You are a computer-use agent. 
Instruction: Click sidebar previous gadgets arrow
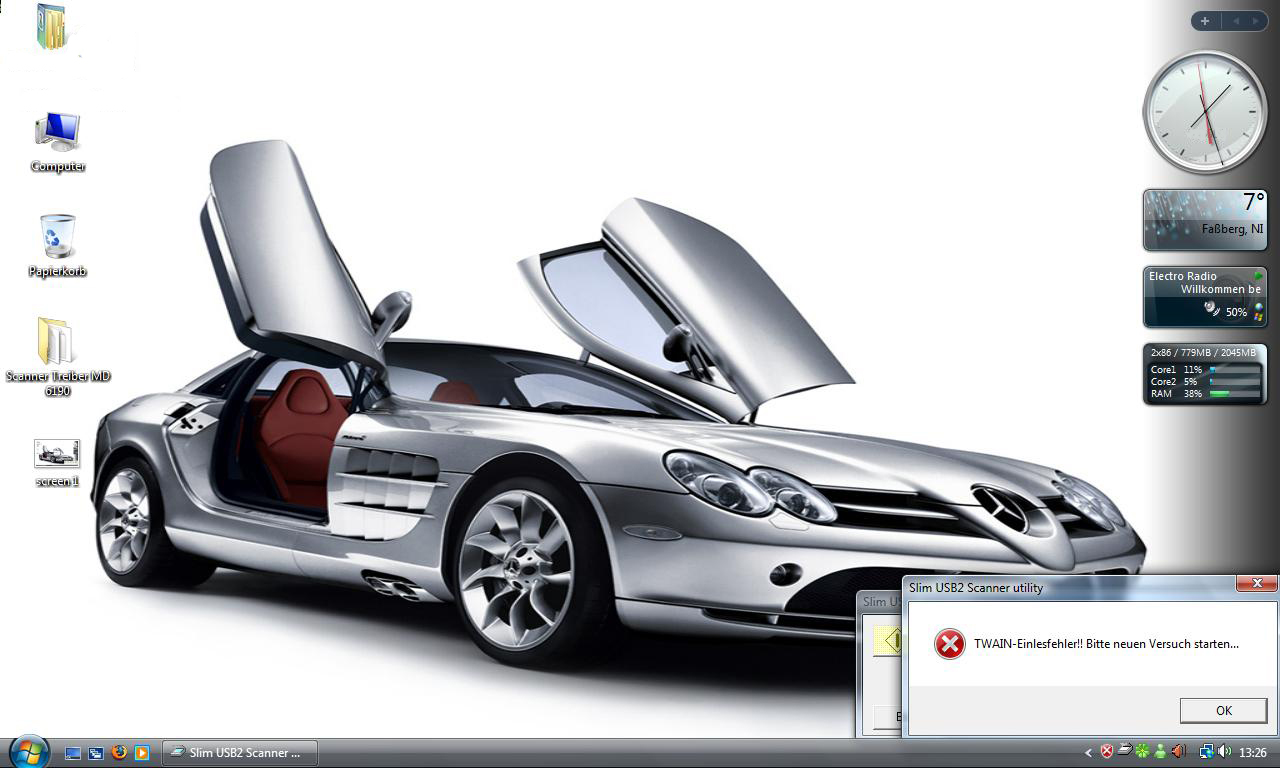pos(1236,21)
